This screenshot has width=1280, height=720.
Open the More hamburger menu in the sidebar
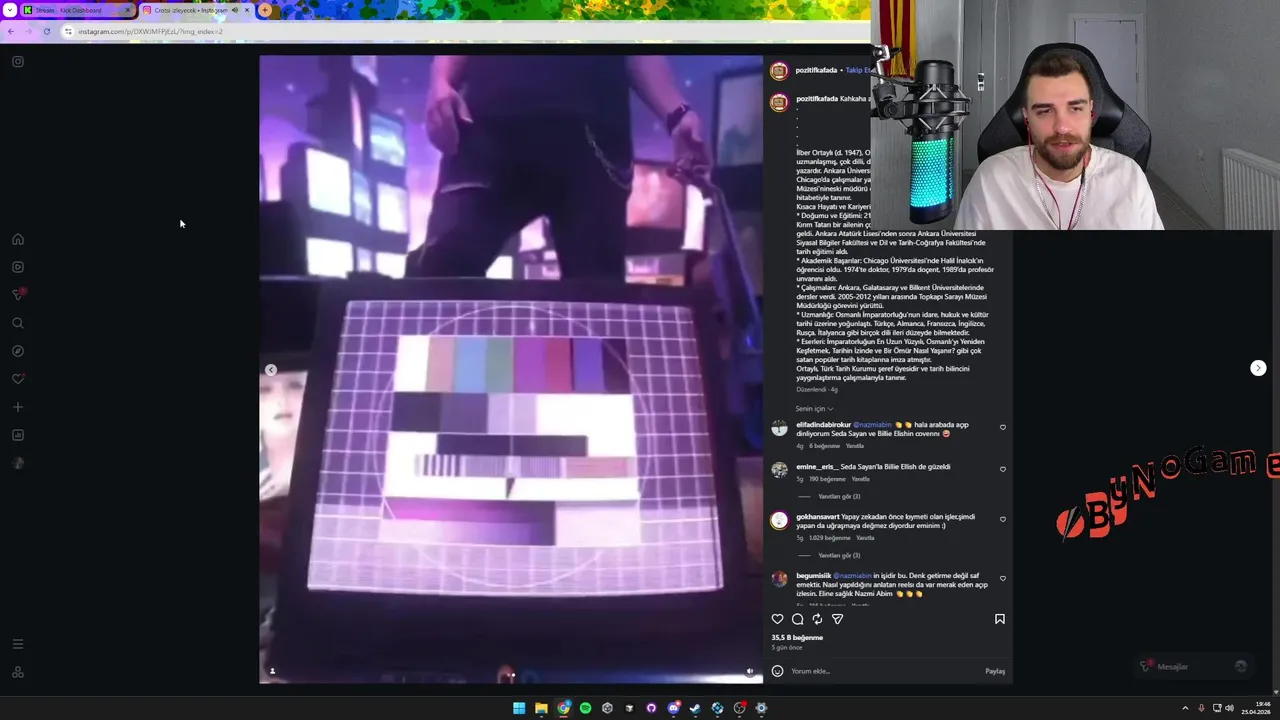(x=18, y=644)
